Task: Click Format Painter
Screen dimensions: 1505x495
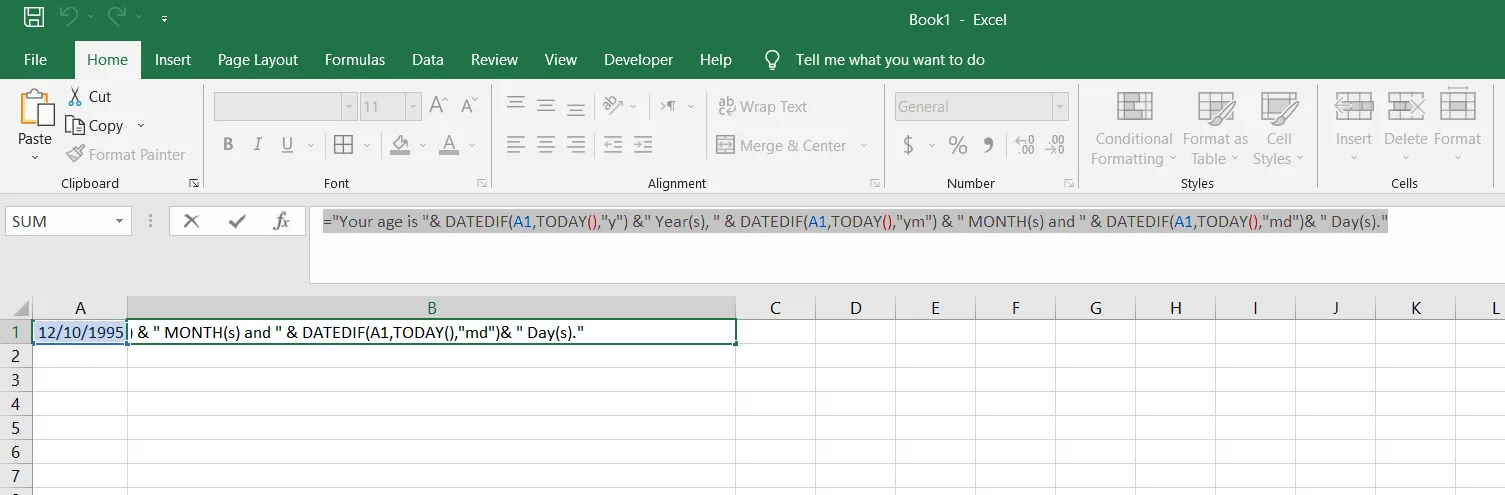Action: tap(125, 155)
